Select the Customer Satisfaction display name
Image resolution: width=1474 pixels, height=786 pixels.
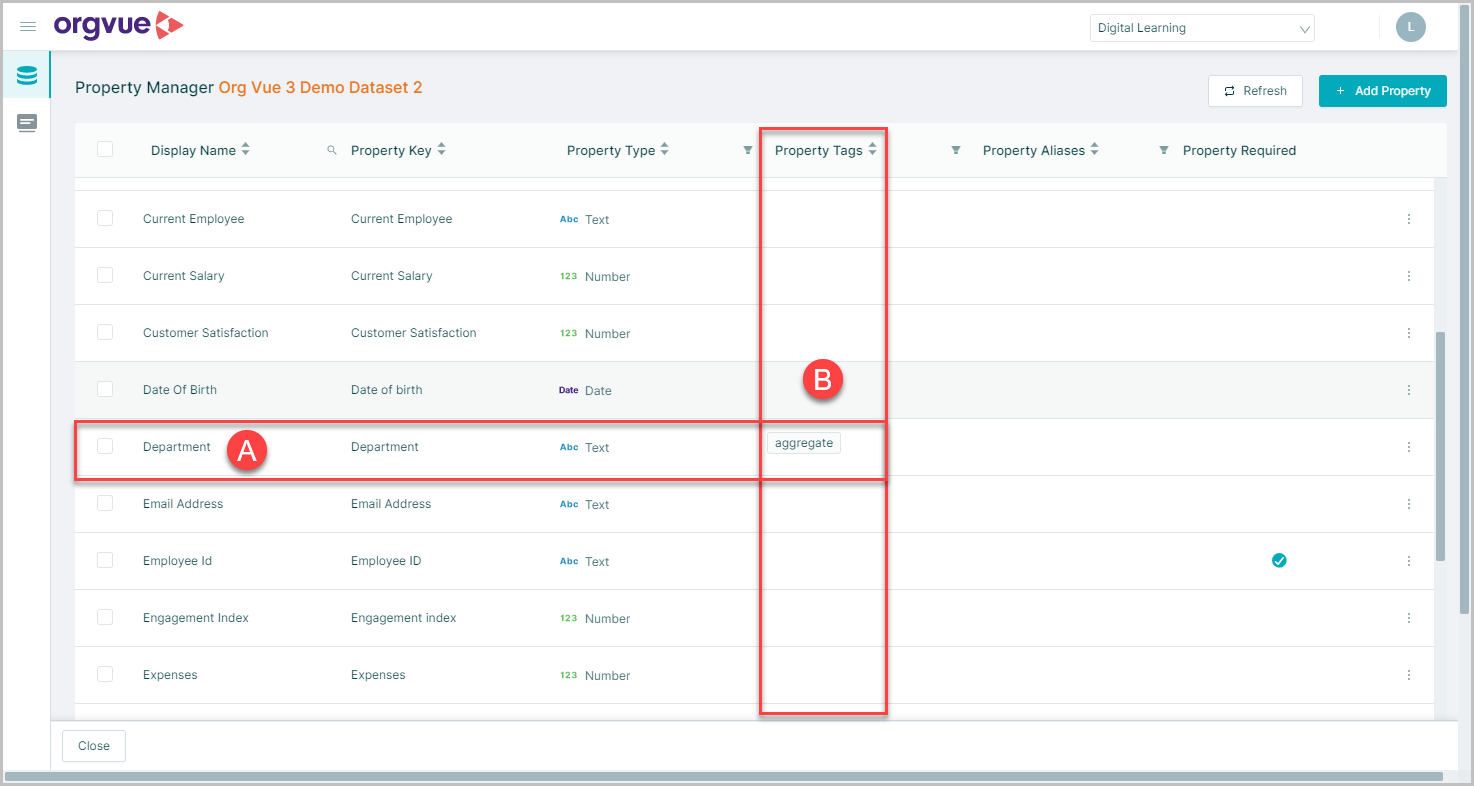point(205,333)
